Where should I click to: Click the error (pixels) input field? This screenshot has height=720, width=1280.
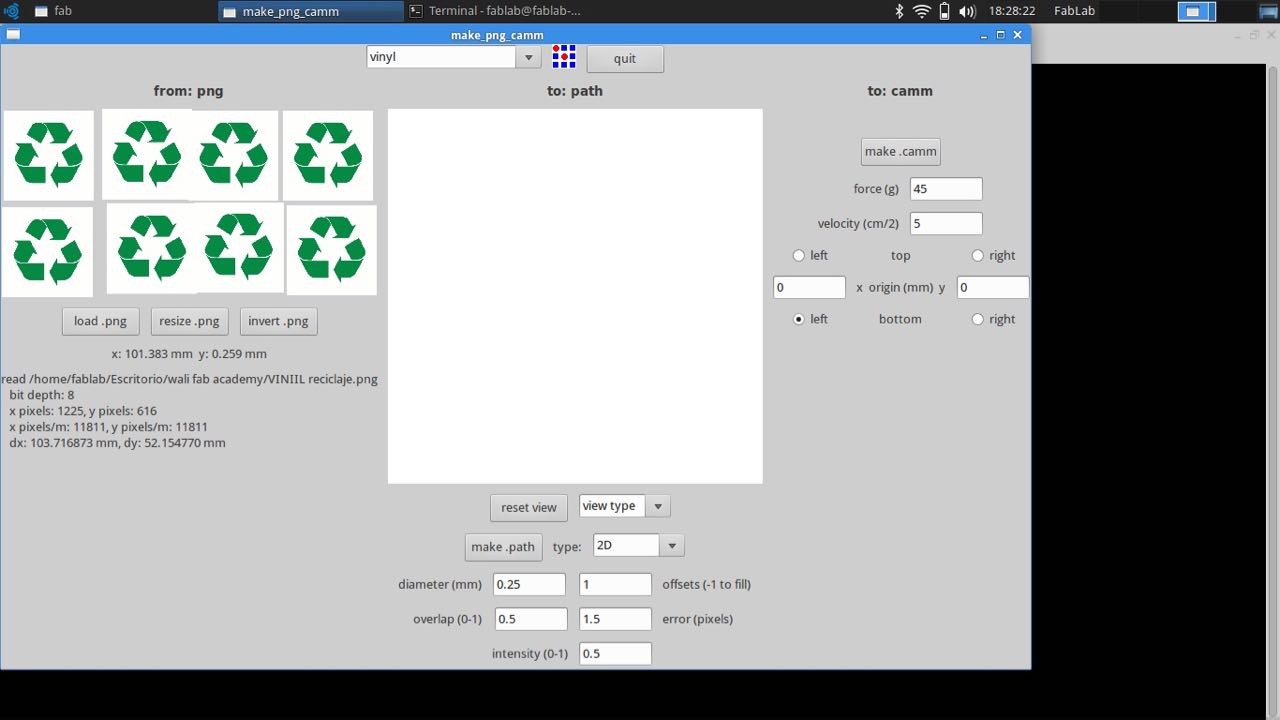(x=615, y=619)
